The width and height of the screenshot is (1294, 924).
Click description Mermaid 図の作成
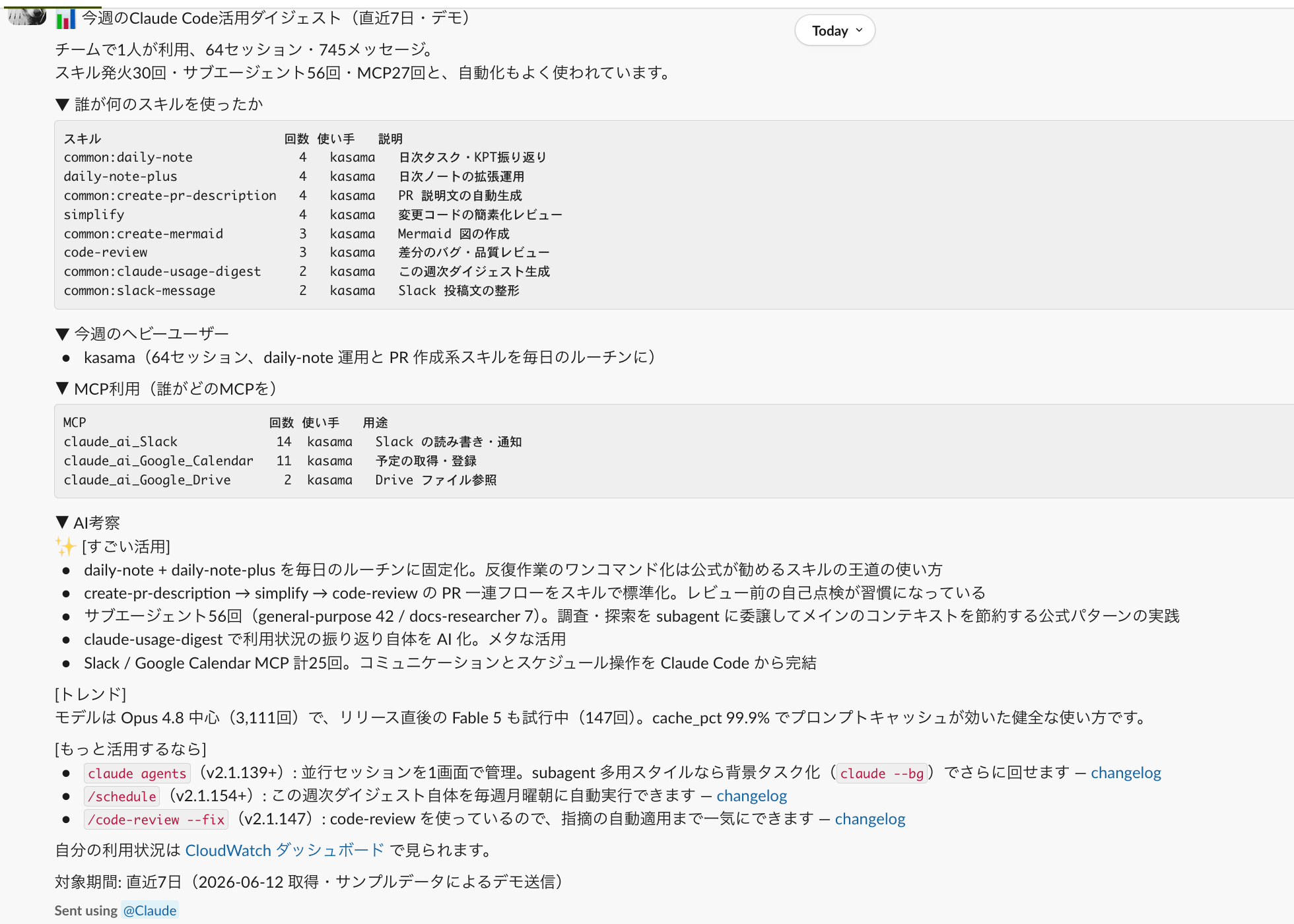click(454, 234)
